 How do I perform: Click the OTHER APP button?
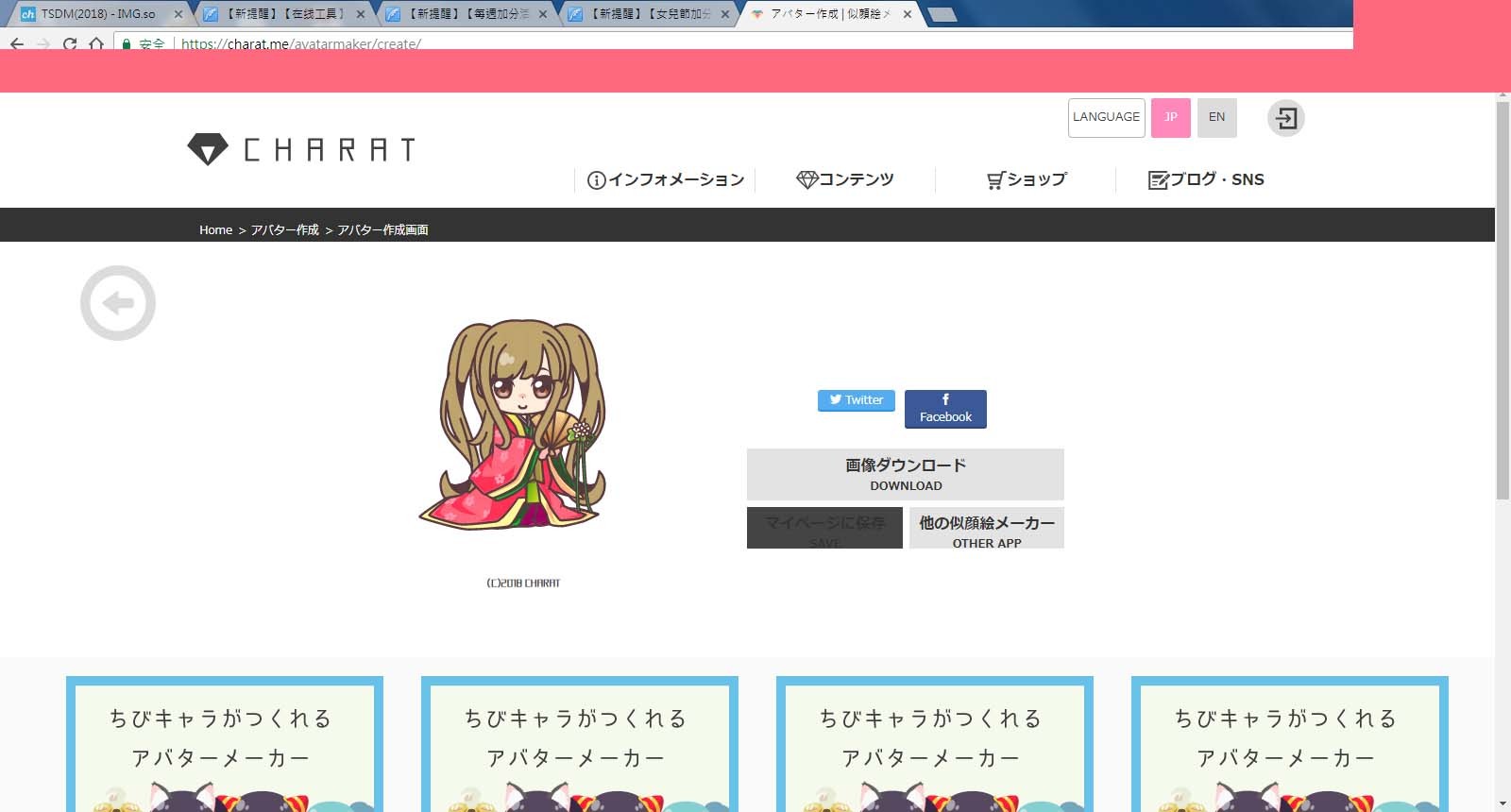coord(986,529)
